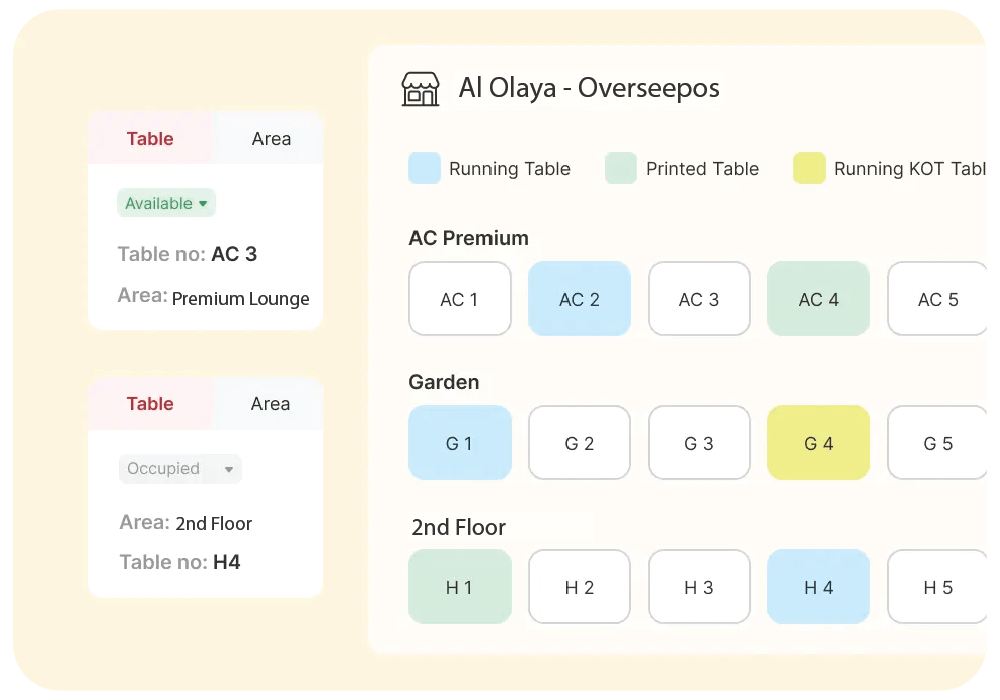Switch to Area tab in H4 card
Screen dimensions: 1000x700
(x=270, y=404)
